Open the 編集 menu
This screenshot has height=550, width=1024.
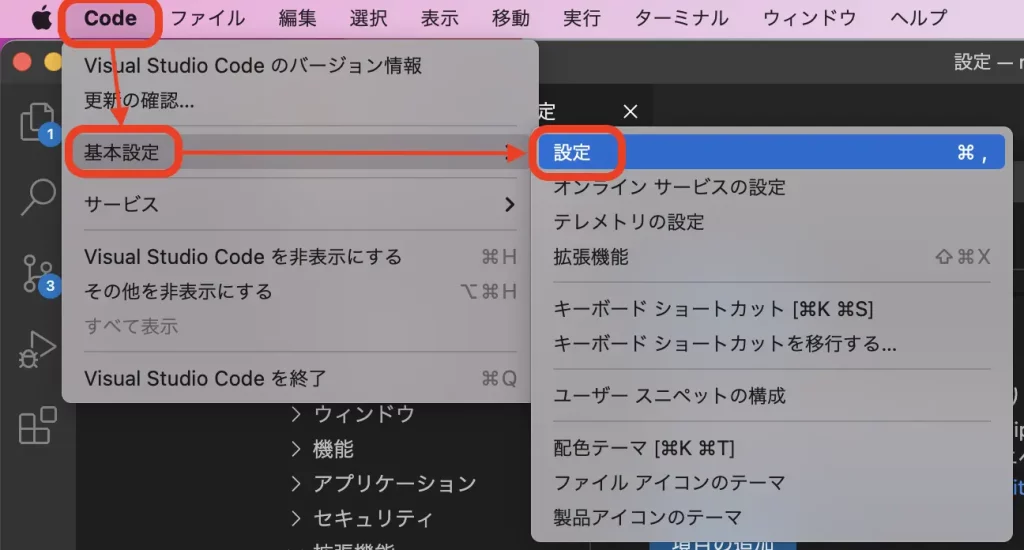[297, 18]
